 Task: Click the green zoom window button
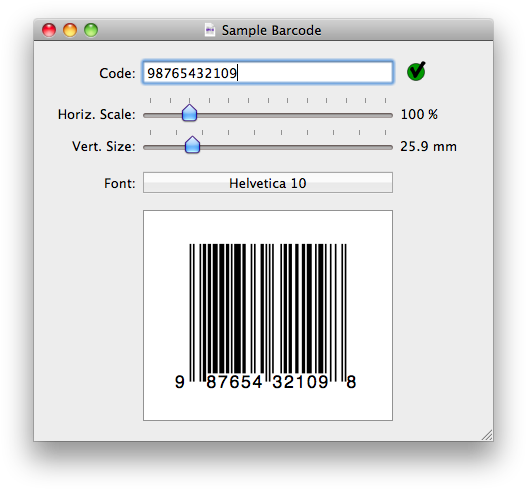91,30
